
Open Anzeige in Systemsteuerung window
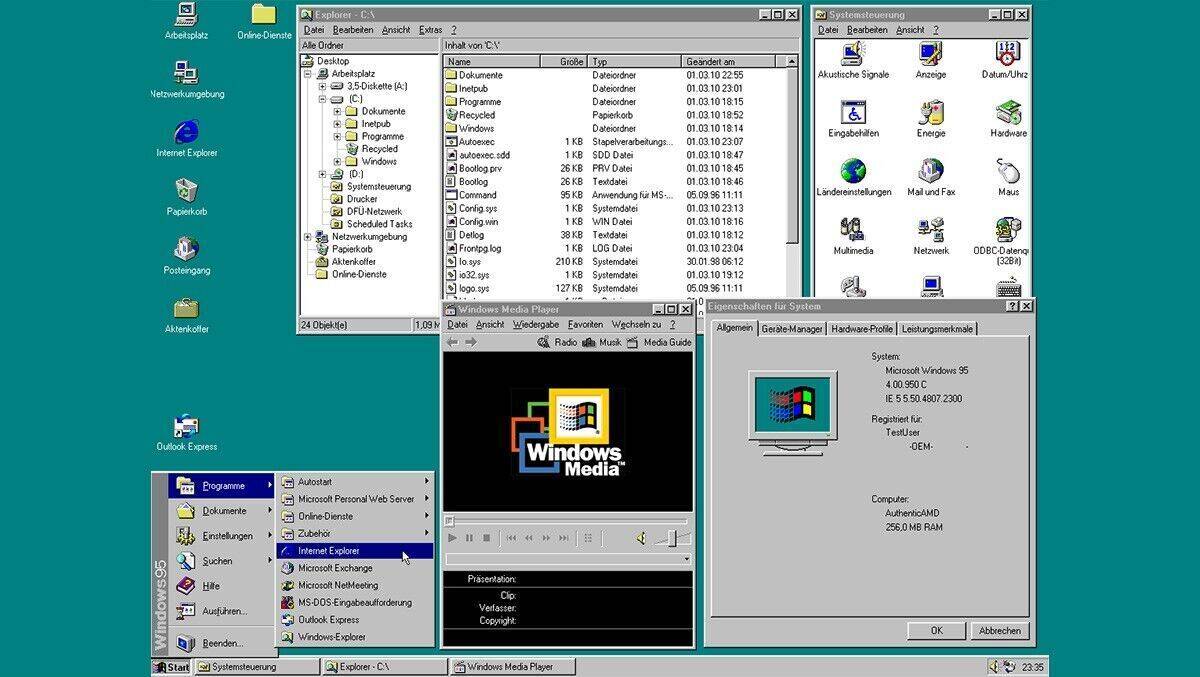pyautogui.click(x=931, y=61)
